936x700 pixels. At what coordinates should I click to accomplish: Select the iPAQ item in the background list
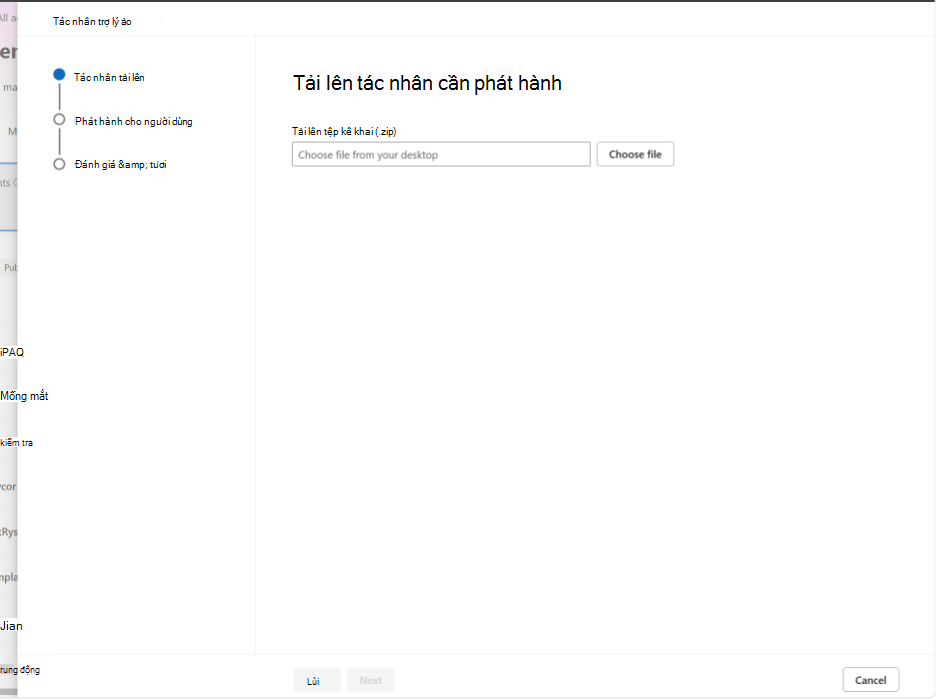pyautogui.click(x=12, y=352)
